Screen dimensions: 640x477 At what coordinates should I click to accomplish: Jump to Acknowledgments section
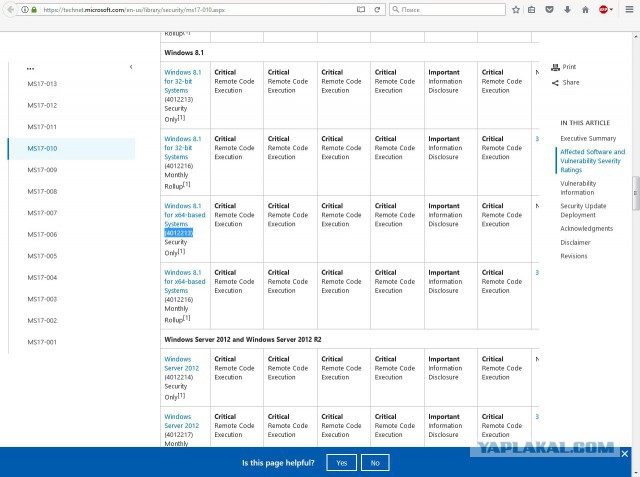(587, 229)
